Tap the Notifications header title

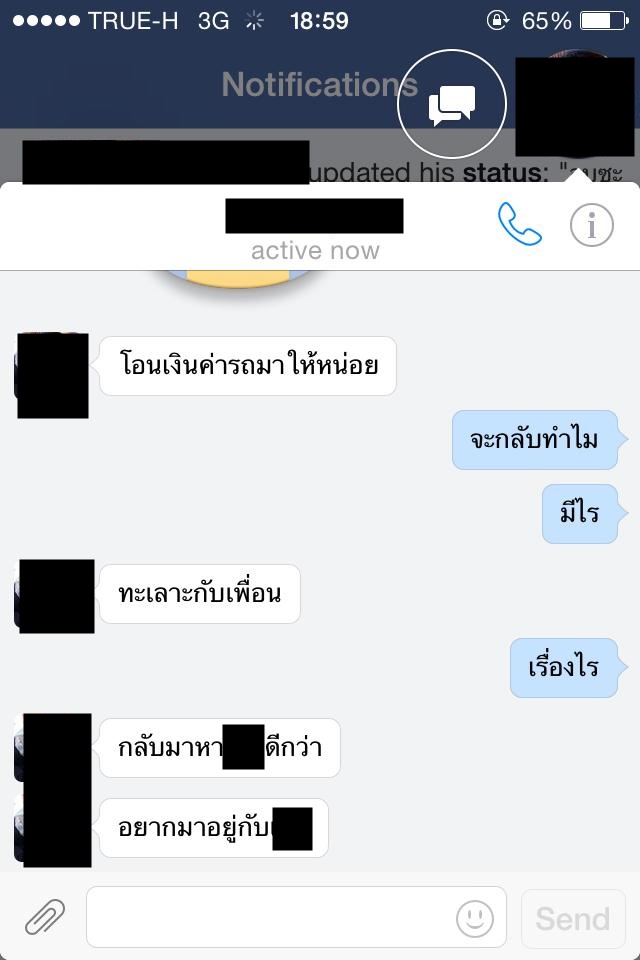pos(319,84)
